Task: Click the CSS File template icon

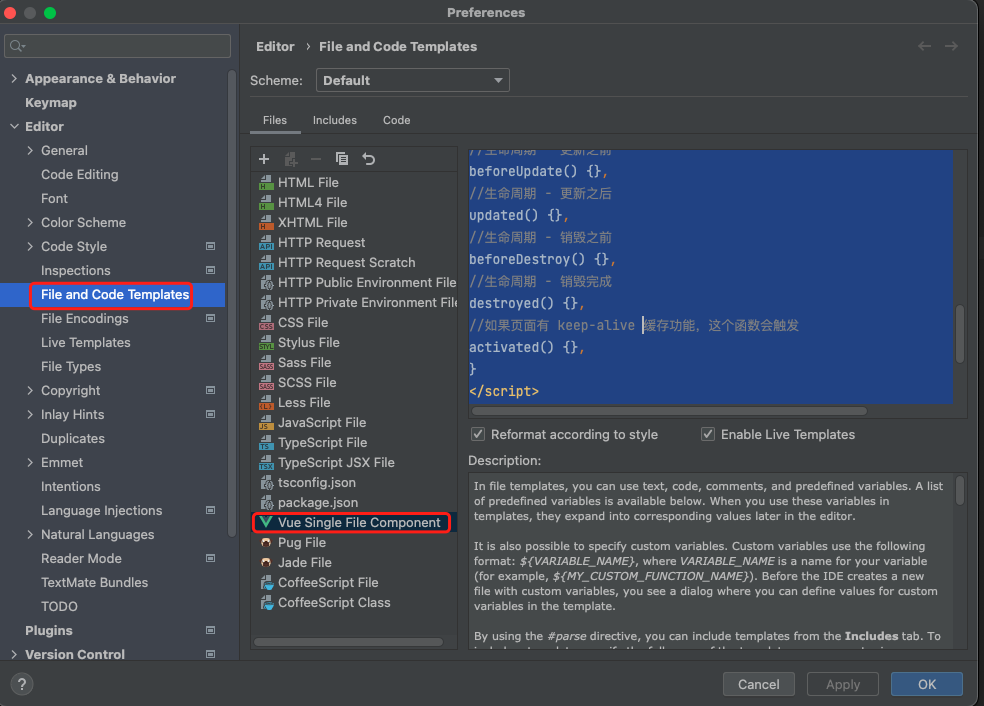Action: click(x=266, y=323)
